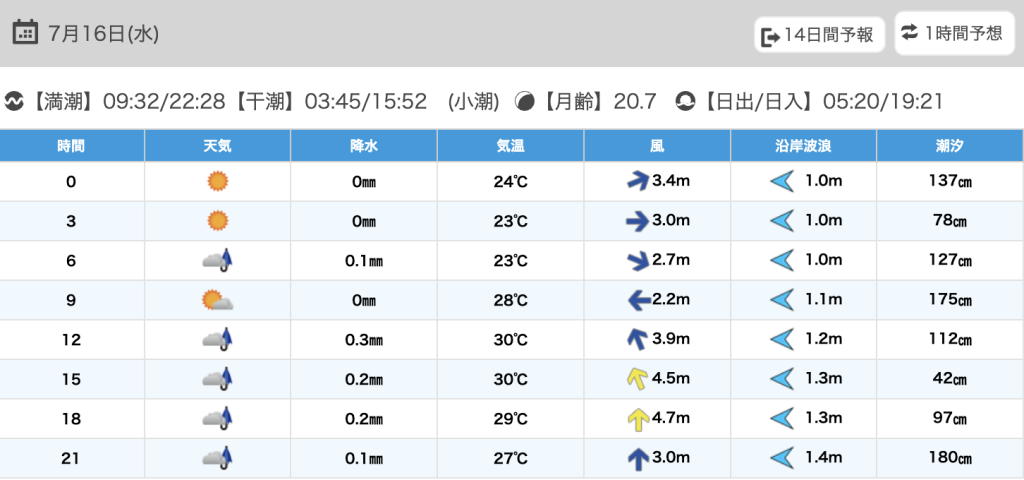Image resolution: width=1024 pixels, height=480 pixels.
Task: Select the 30℃ temperature cell at hour 12
Action: point(511,340)
